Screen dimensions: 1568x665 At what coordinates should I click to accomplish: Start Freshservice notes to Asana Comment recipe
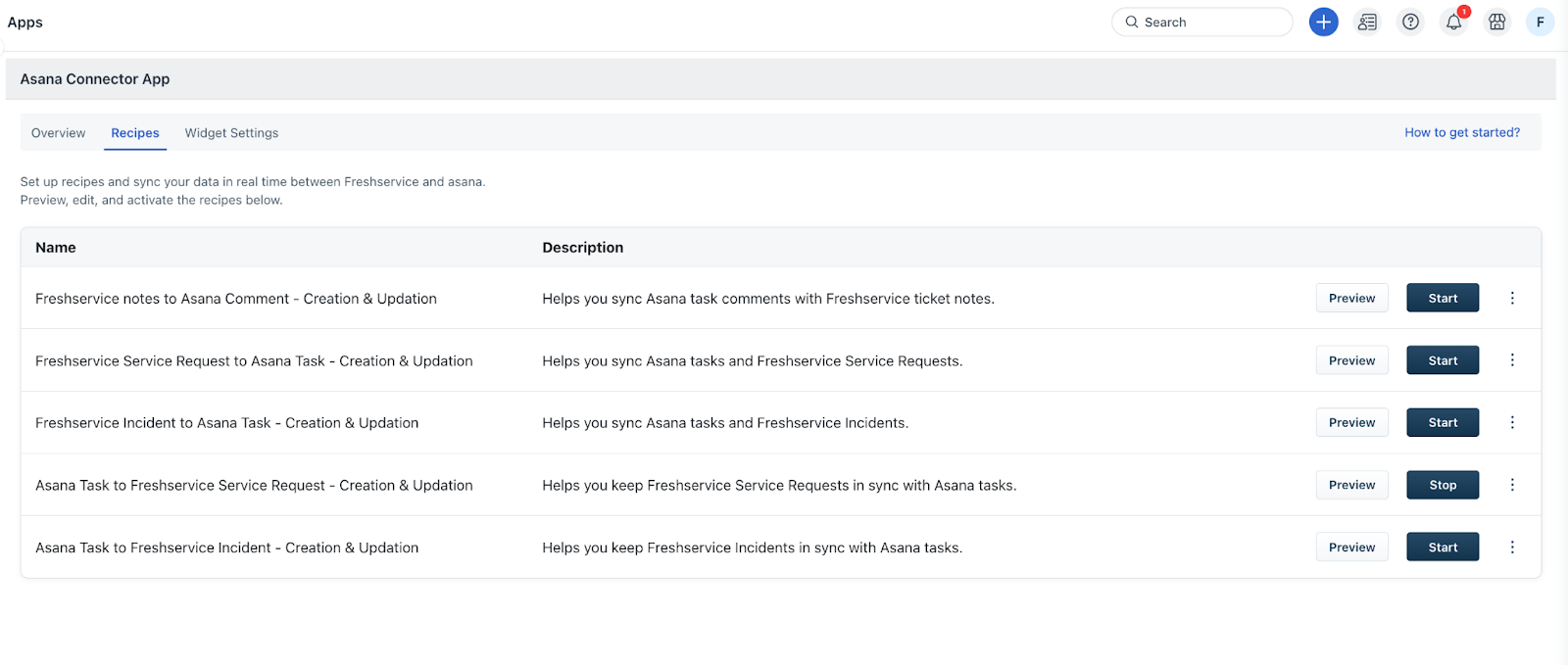tap(1443, 298)
